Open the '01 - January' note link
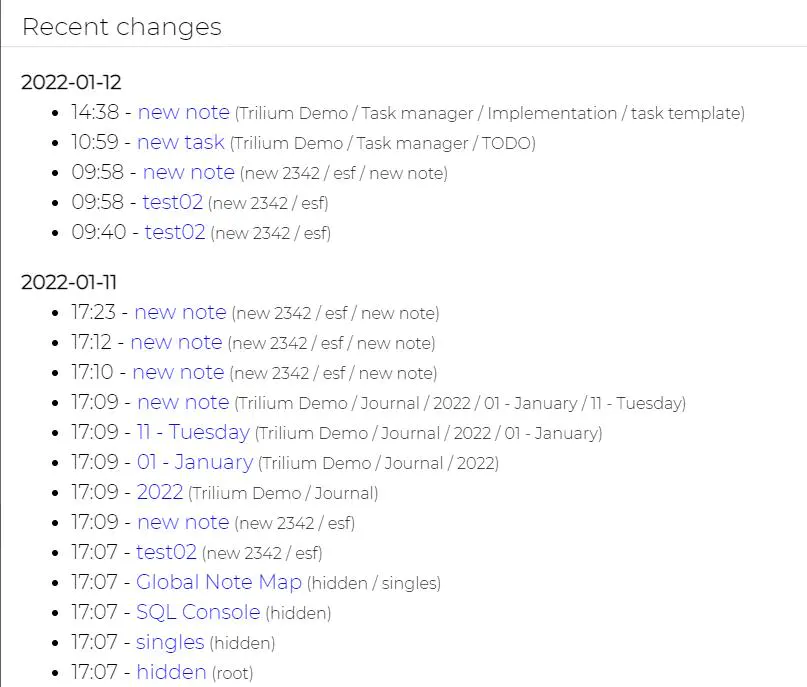The width and height of the screenshot is (807, 687). [x=195, y=463]
